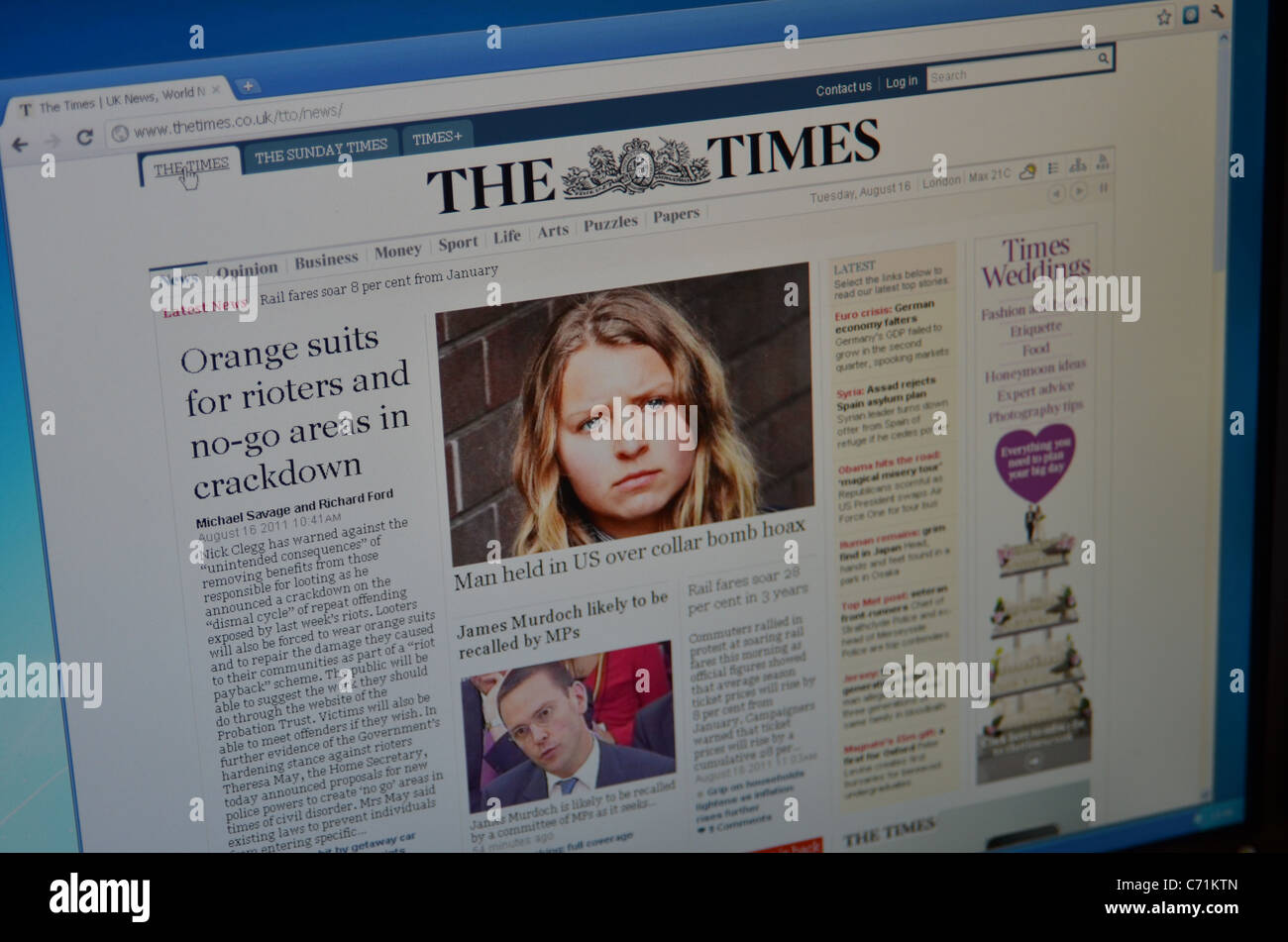Click the RSS feed icon

pos(1102,161)
